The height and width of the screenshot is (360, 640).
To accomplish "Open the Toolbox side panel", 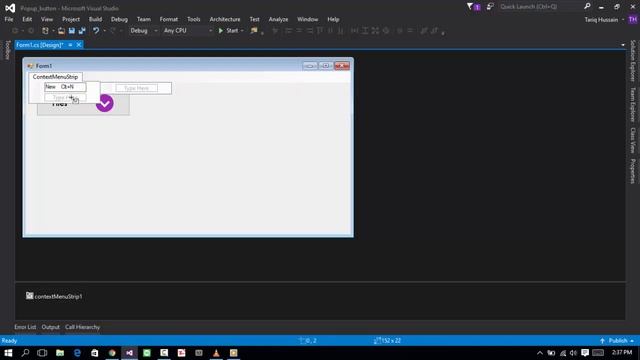I will [7, 50].
